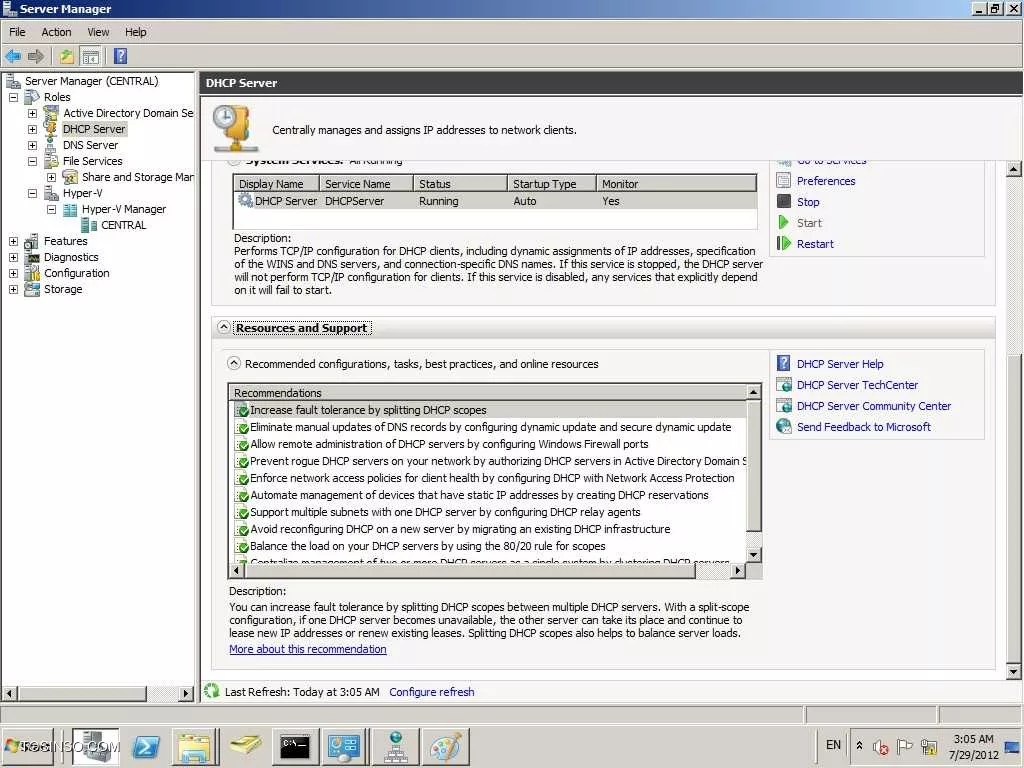Click the Storage node icon
The width and height of the screenshot is (1024, 768).
tap(31, 289)
